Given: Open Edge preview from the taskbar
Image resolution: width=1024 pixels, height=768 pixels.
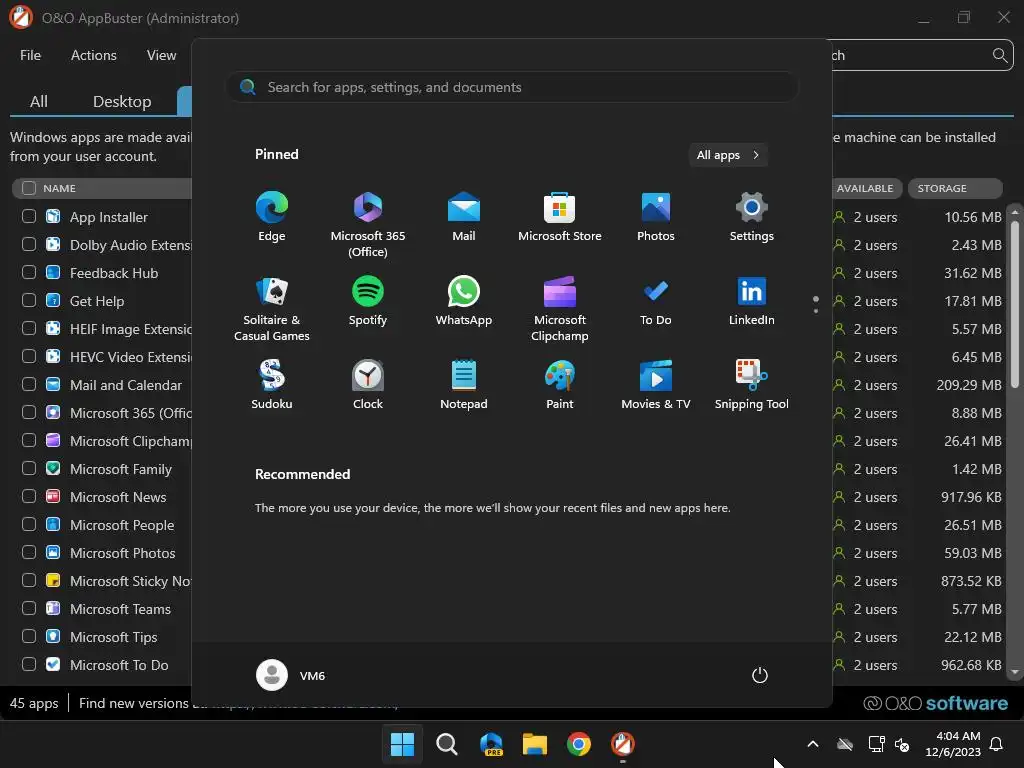Looking at the screenshot, I should pyautogui.click(x=491, y=744).
